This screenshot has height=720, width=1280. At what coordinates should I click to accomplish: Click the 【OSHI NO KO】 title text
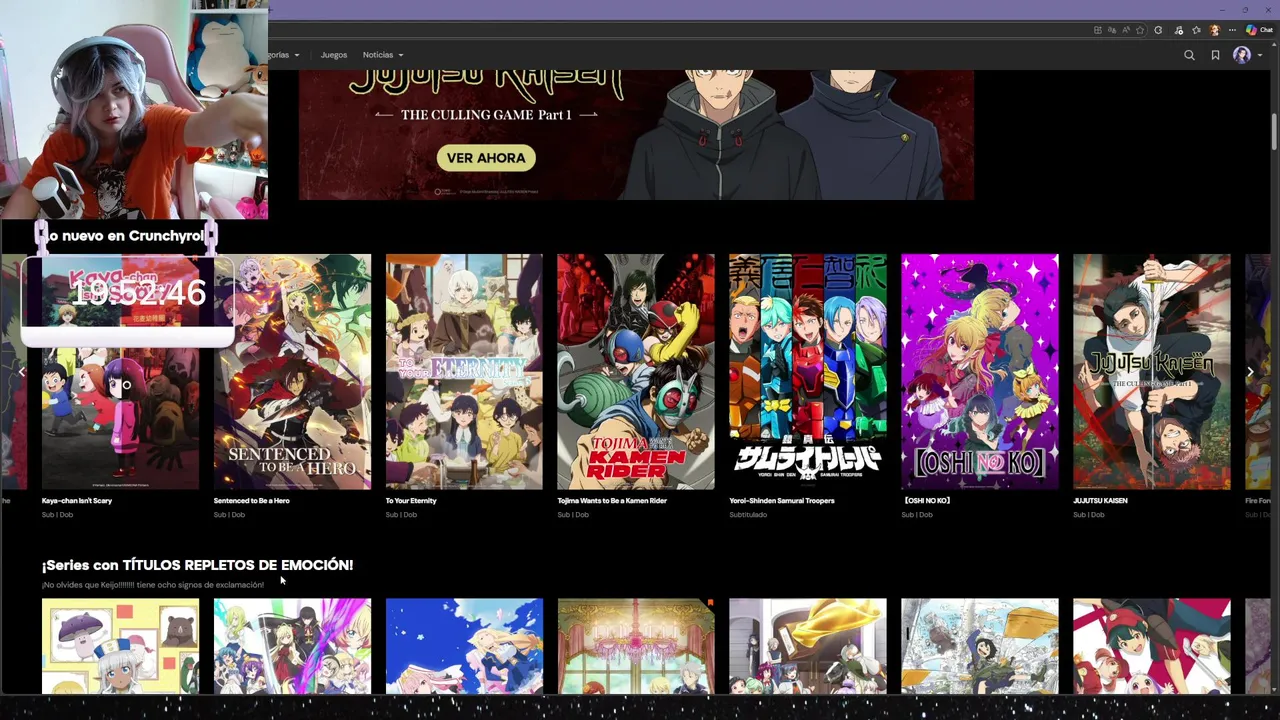coord(926,501)
